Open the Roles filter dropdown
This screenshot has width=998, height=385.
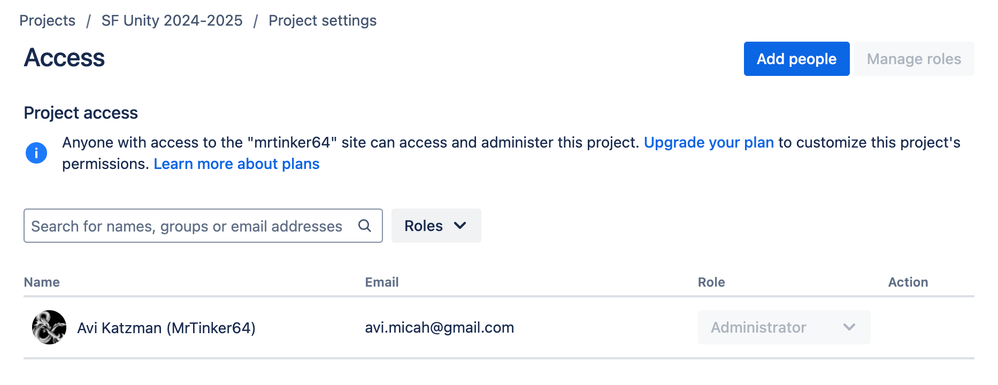tap(436, 226)
